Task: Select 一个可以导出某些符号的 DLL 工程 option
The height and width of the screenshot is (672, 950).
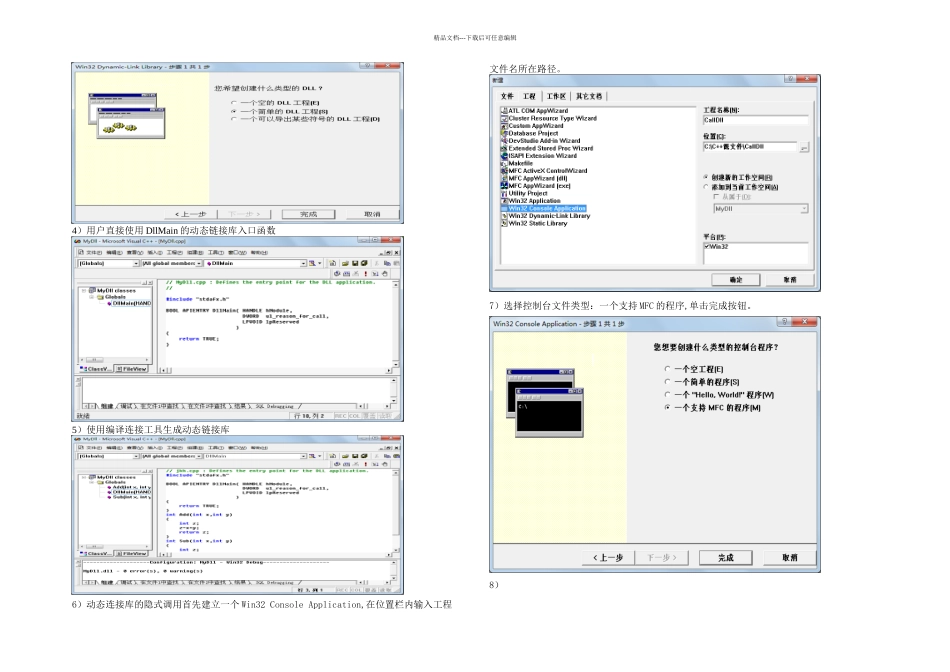Action: point(234,119)
